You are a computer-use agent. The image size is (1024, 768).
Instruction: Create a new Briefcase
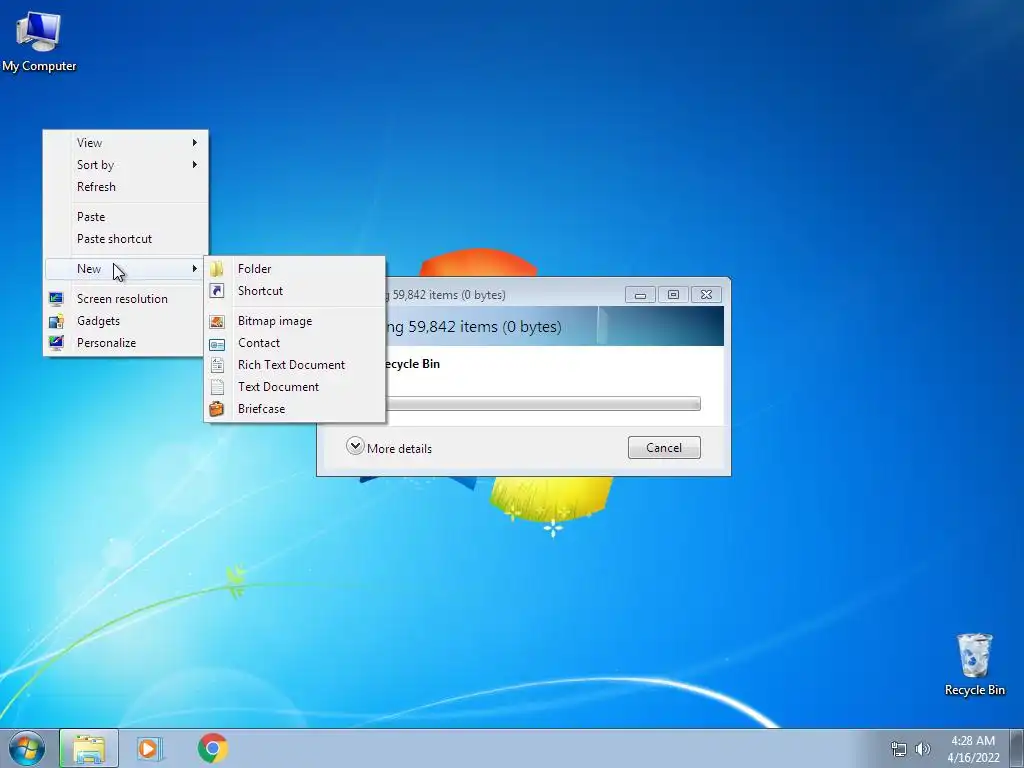pyautogui.click(x=295, y=409)
